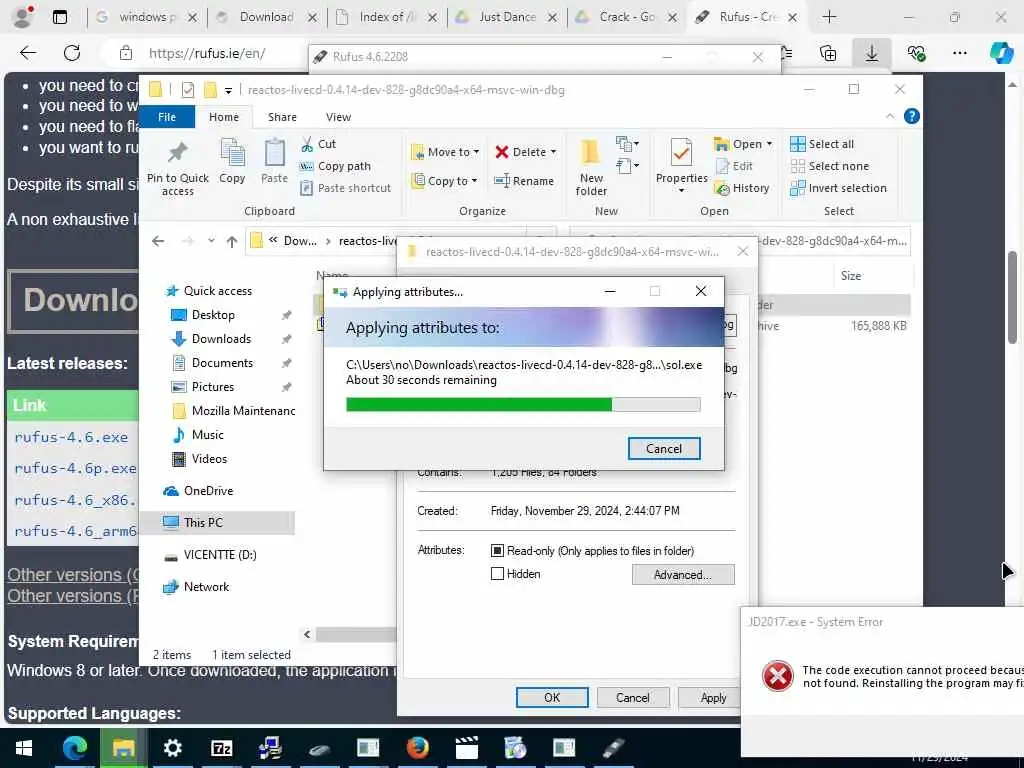Click Explorer horizontal scrollbar left arrow

[307, 634]
